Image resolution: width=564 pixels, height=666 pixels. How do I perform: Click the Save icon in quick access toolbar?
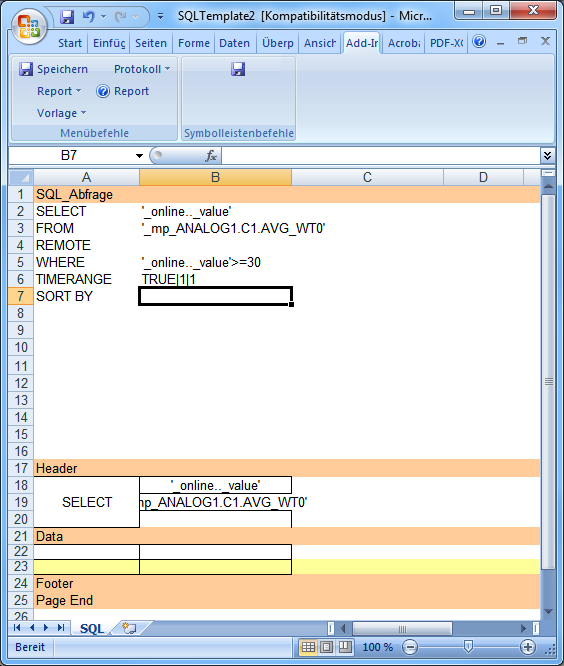[67, 17]
